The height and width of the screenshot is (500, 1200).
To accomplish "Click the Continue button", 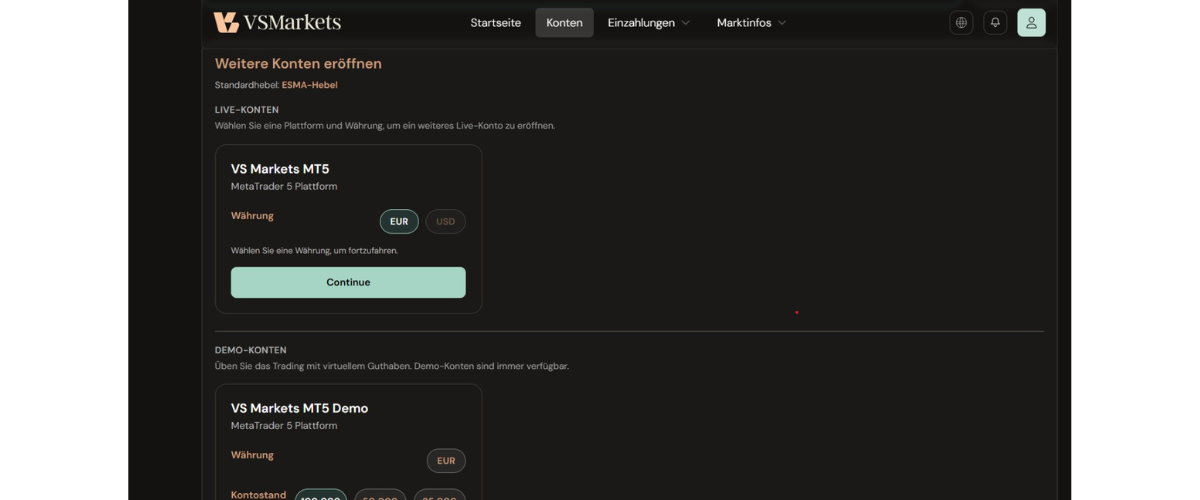I will pyautogui.click(x=348, y=282).
